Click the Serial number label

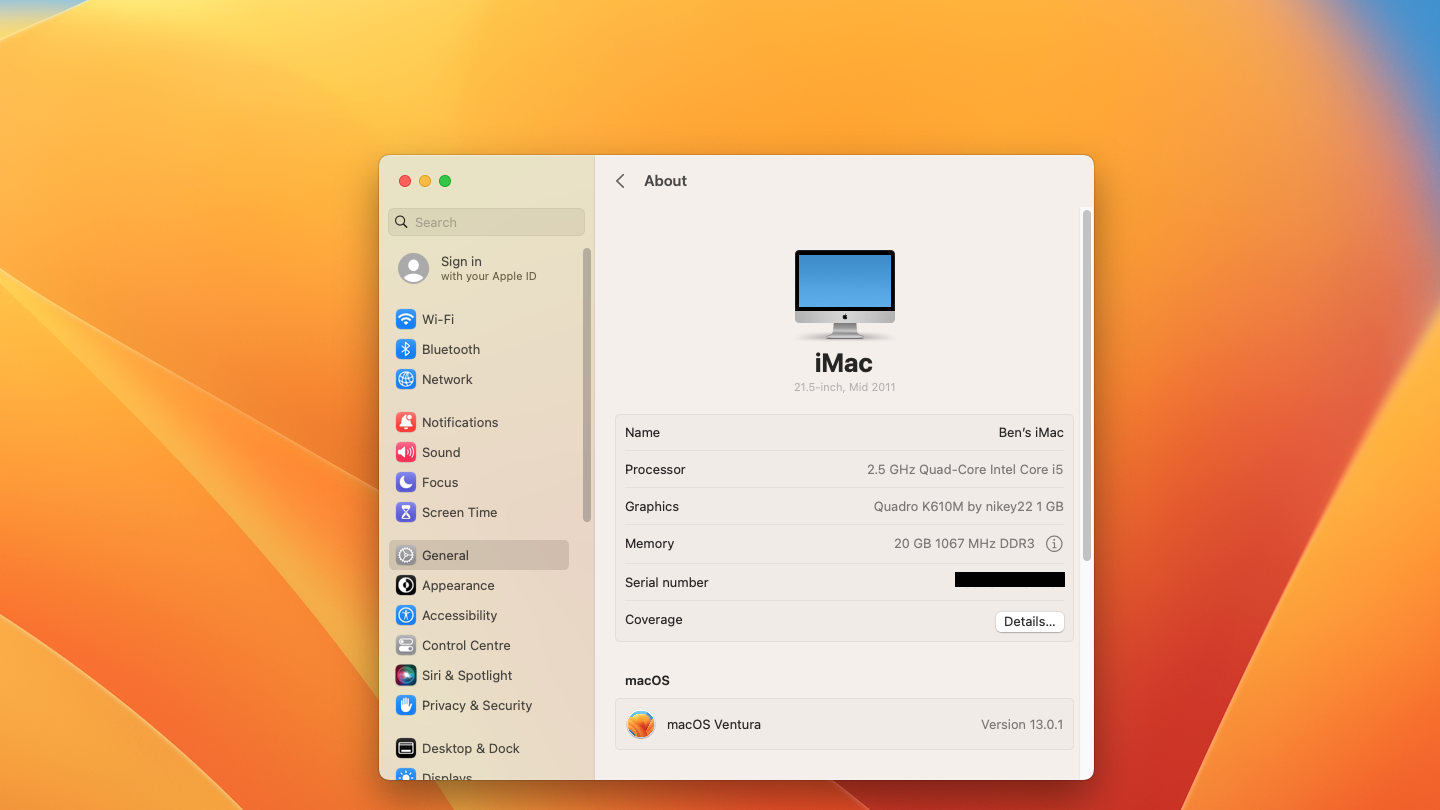pos(667,582)
